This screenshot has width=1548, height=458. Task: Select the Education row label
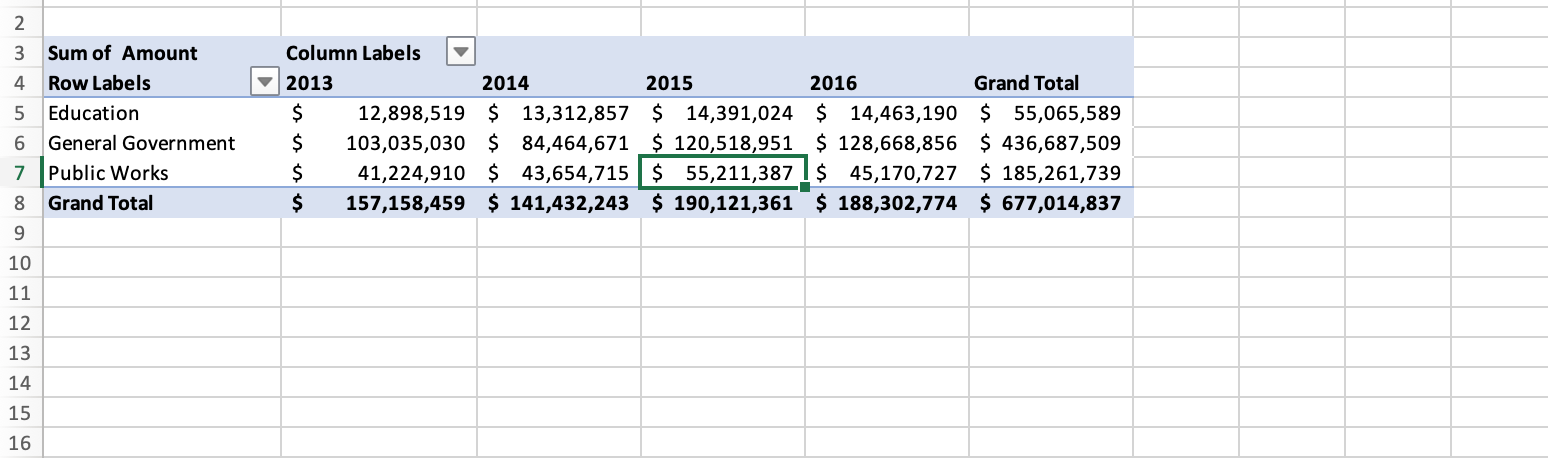click(161, 113)
